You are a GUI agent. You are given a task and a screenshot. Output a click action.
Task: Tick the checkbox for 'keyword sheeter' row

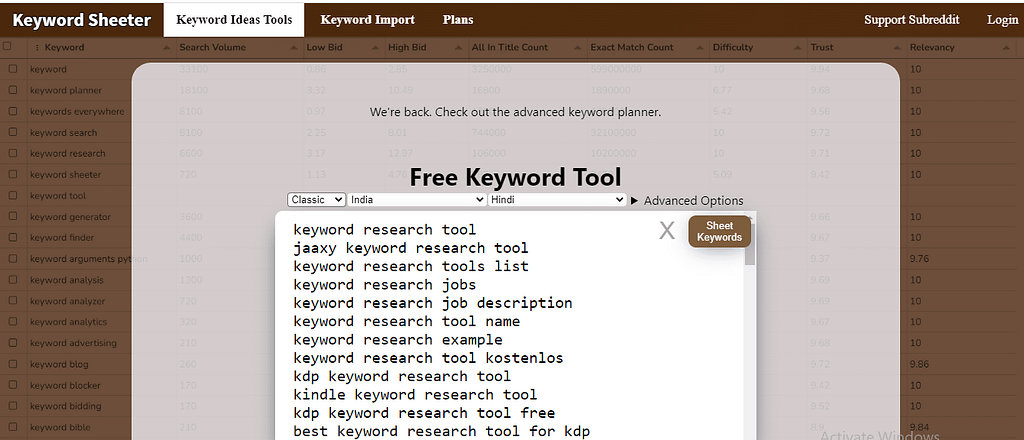[13, 174]
